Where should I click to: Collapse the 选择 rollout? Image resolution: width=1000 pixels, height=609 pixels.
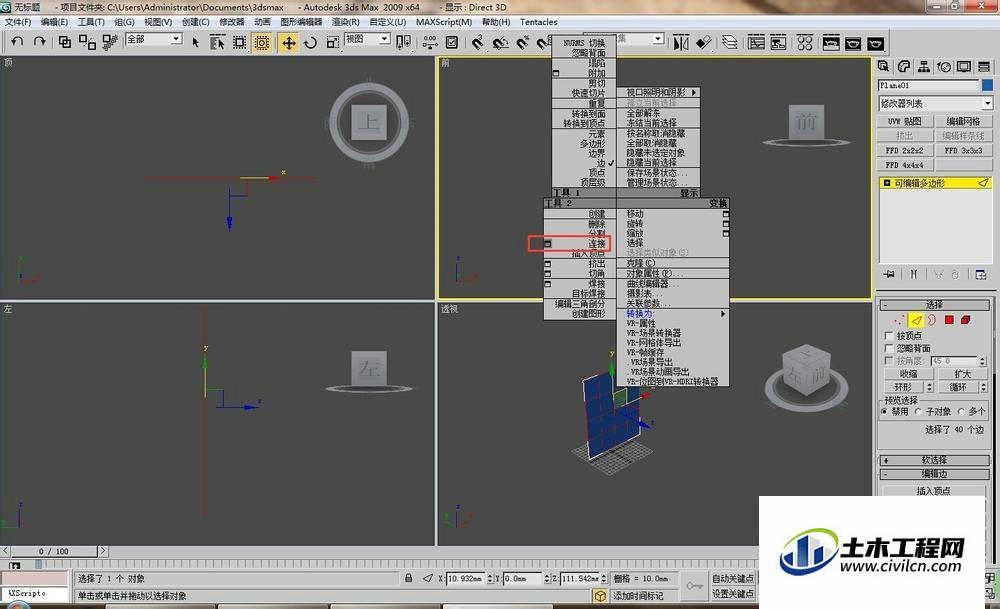pos(934,305)
